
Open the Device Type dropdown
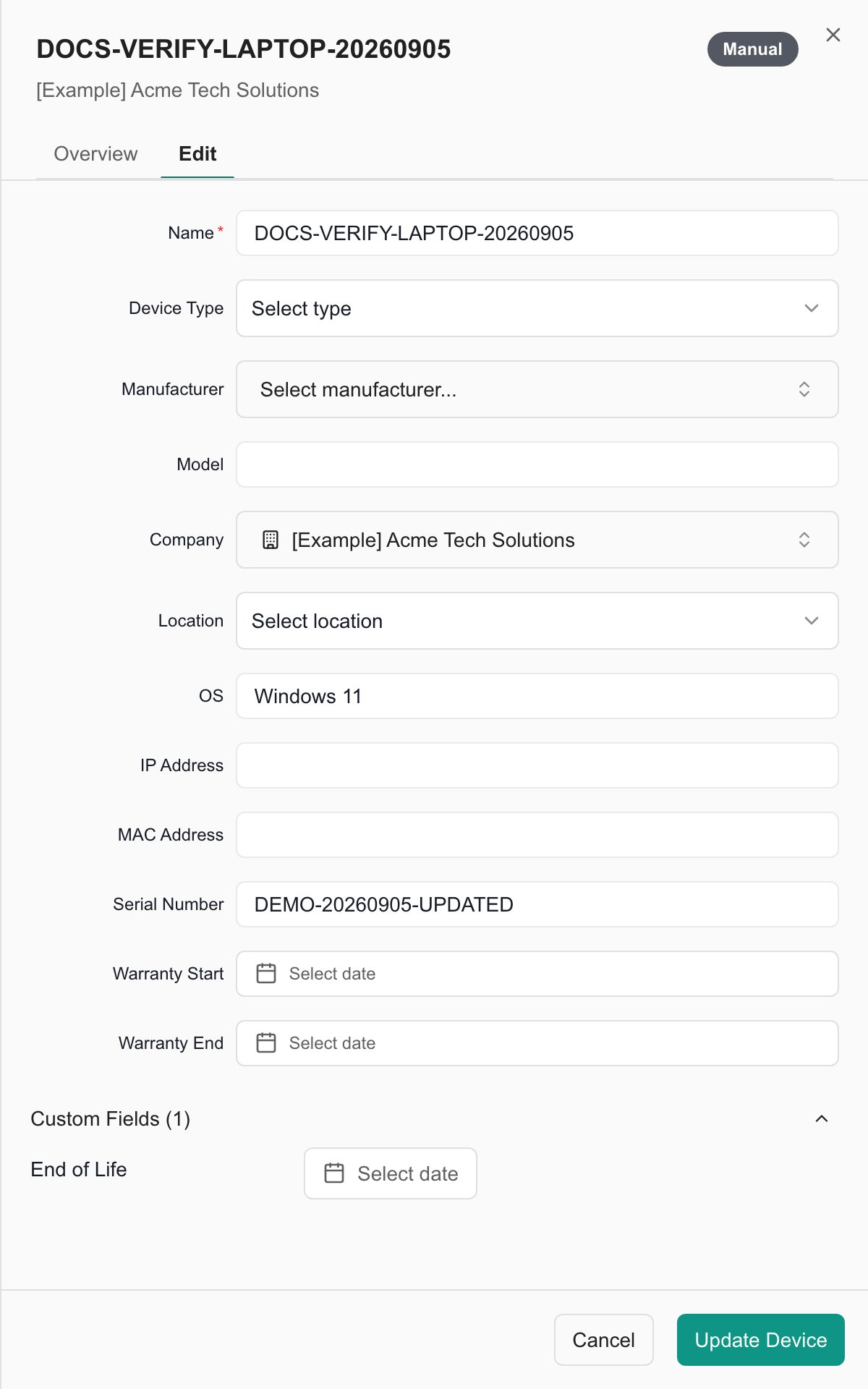click(537, 308)
